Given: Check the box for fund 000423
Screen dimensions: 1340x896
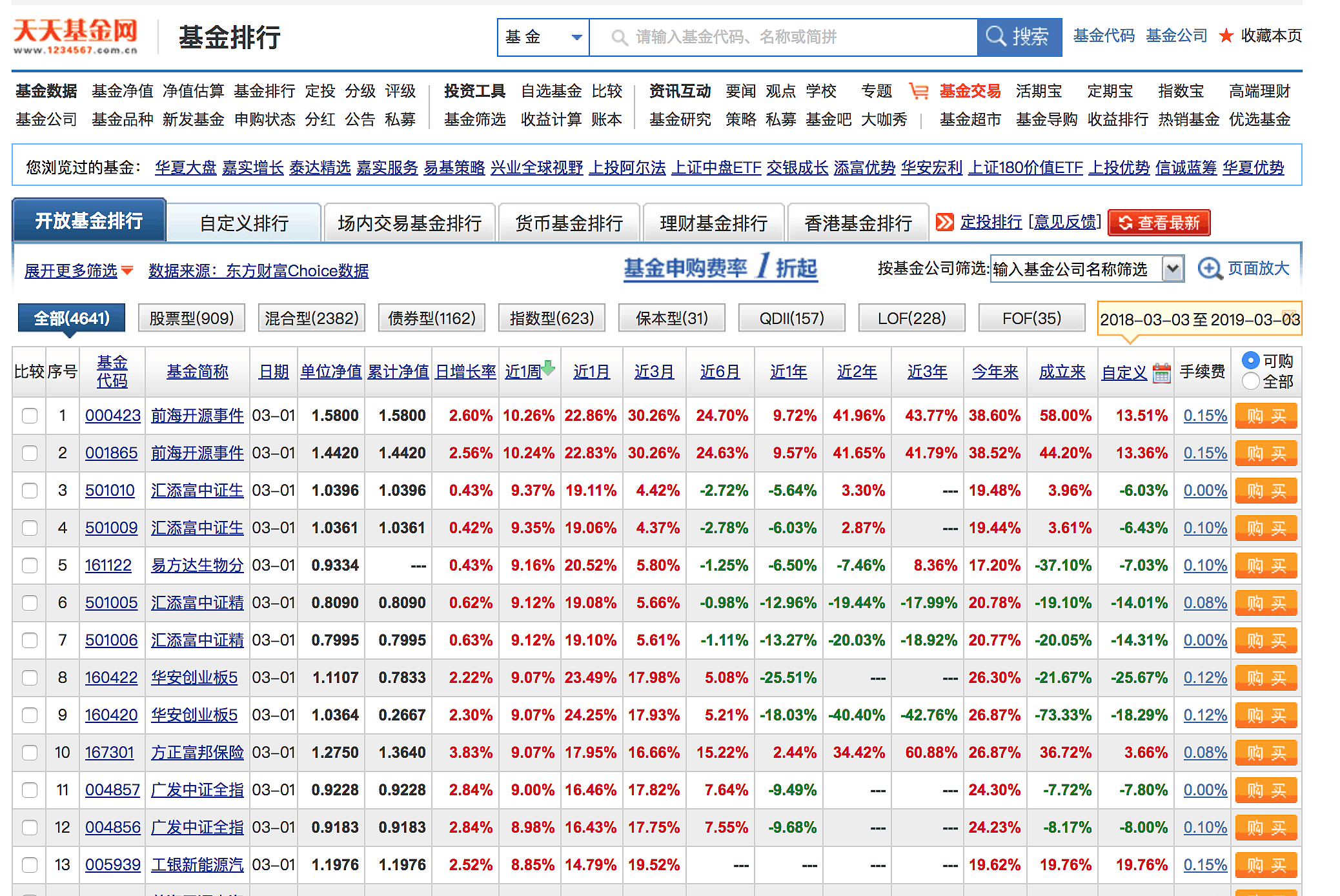Looking at the screenshot, I should point(30,416).
